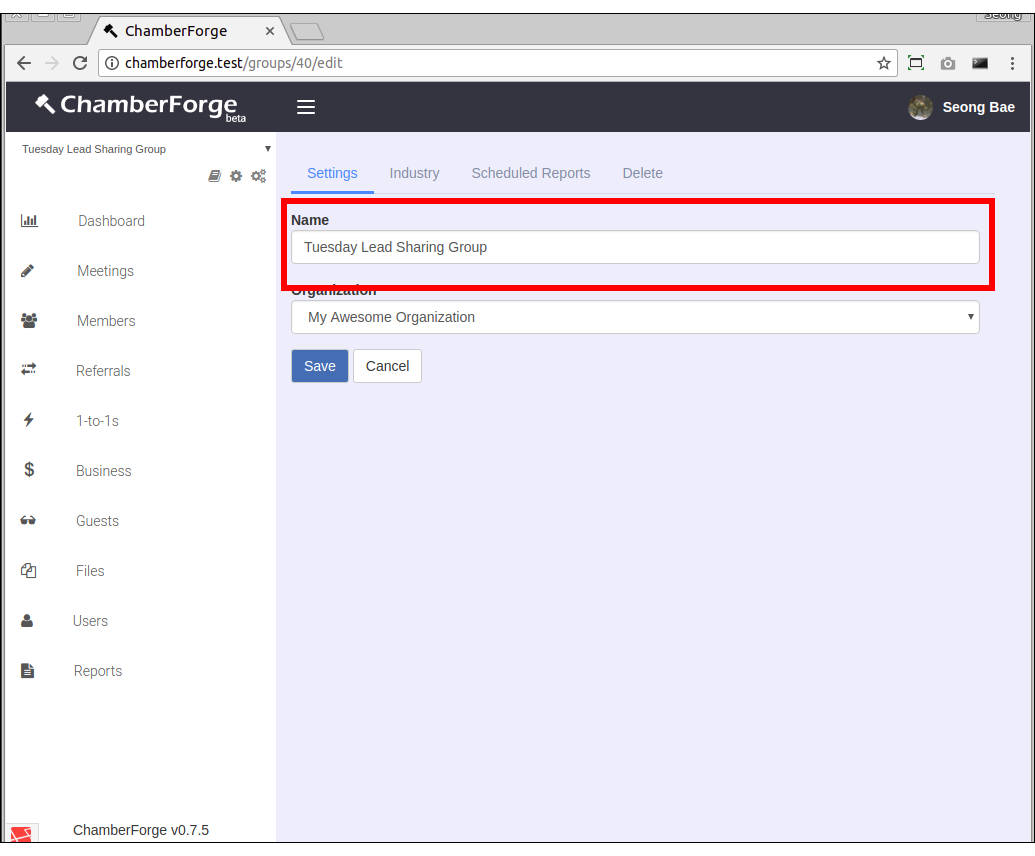Click the Cancel button

(x=387, y=366)
